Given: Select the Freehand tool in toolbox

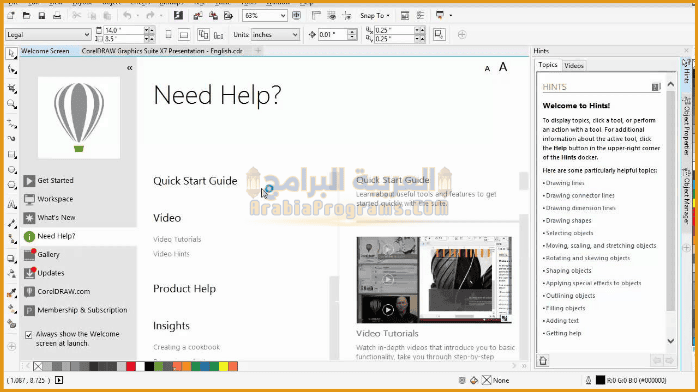Looking at the screenshot, I should [12, 124].
